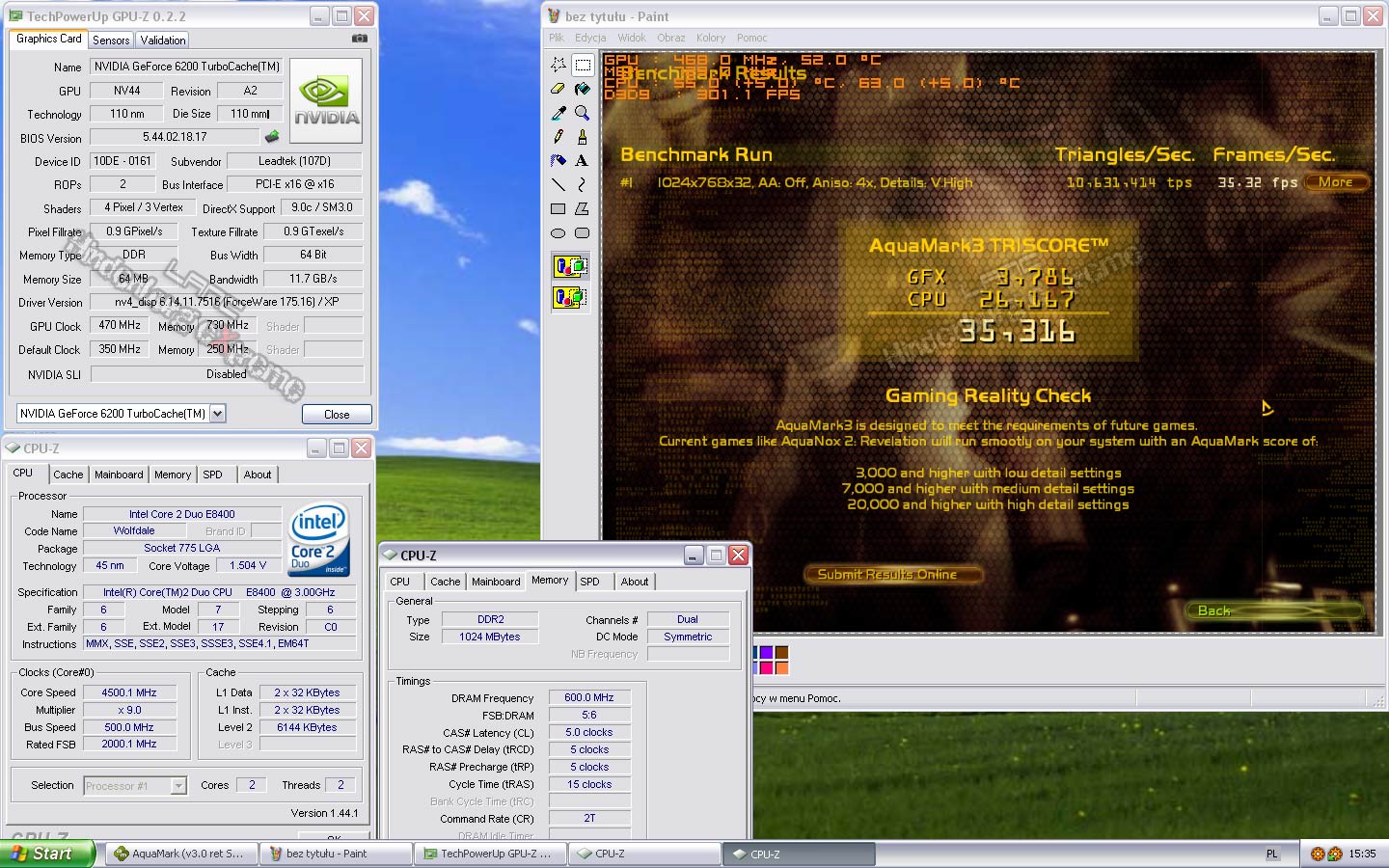Choose the Ellipse shape tool
The image size is (1389, 868).
(558, 232)
